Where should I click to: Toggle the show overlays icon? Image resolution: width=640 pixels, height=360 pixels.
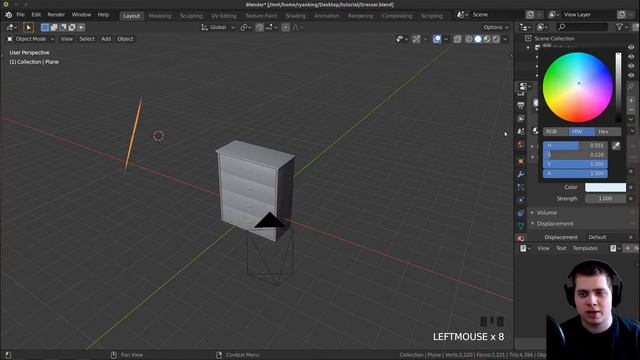tap(437, 39)
